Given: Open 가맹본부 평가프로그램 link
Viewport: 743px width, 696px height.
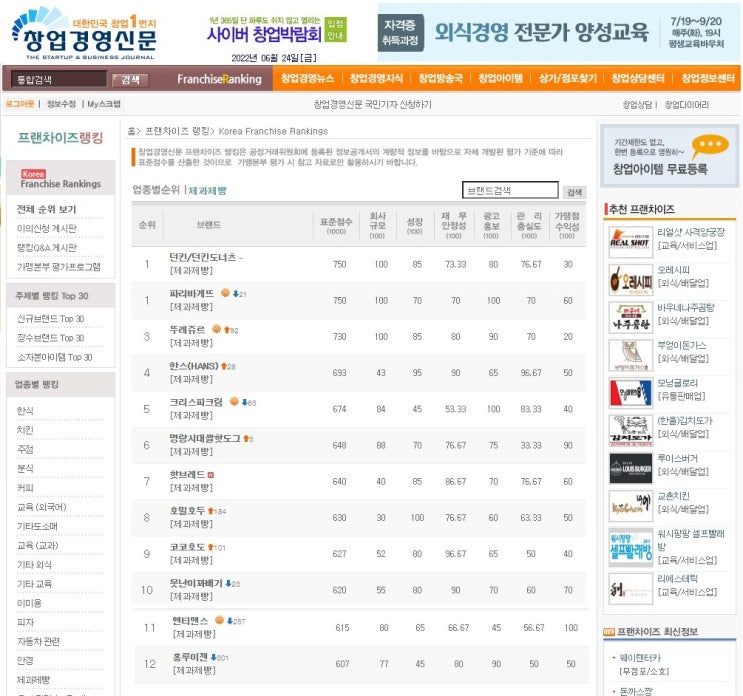Looking at the screenshot, I should [58, 267].
